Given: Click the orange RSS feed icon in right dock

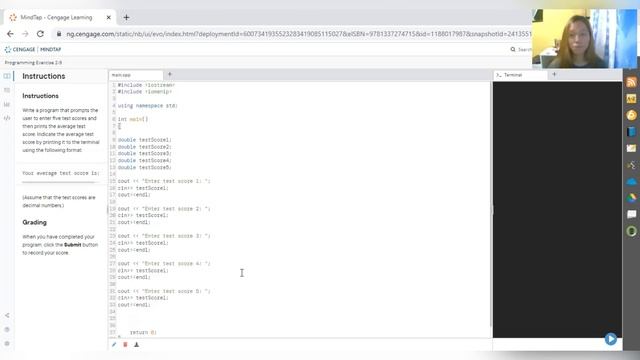Looking at the screenshot, I should (x=631, y=82).
